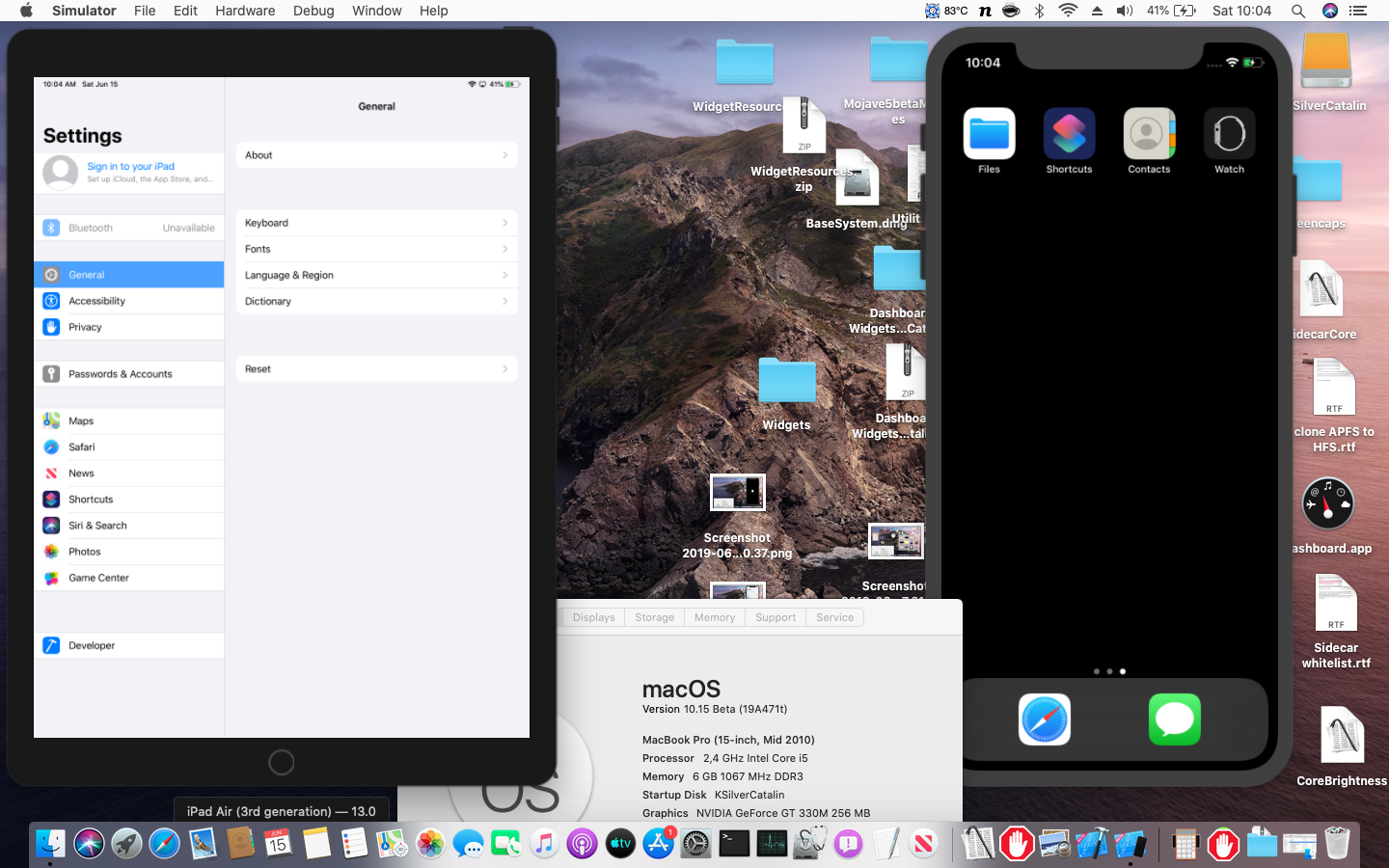
Task: Open General in iPad Settings sidebar
Action: (129, 275)
